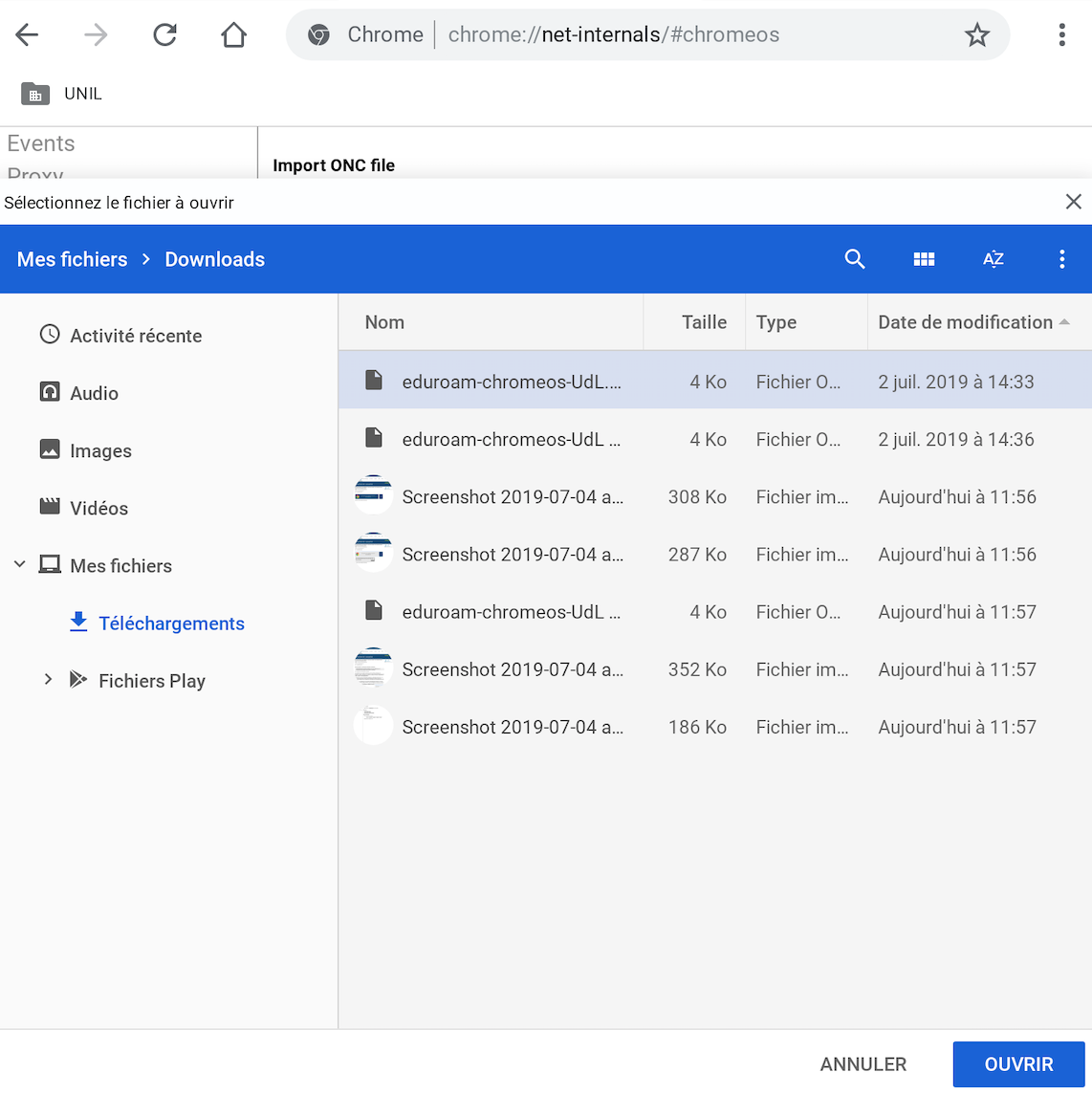1092x1094 pixels.
Task: Expand the Fichiers Play folder
Action: 48,680
